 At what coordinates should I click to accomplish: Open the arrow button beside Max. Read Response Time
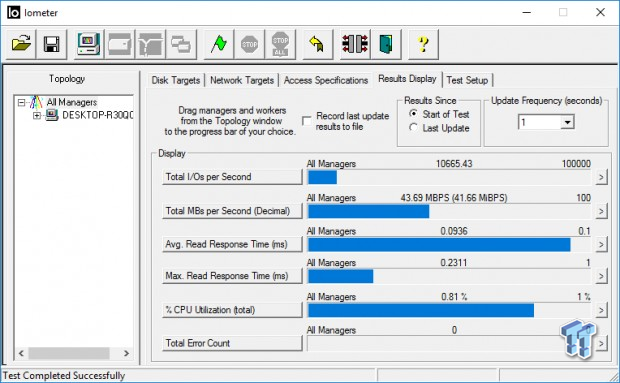(x=601, y=276)
